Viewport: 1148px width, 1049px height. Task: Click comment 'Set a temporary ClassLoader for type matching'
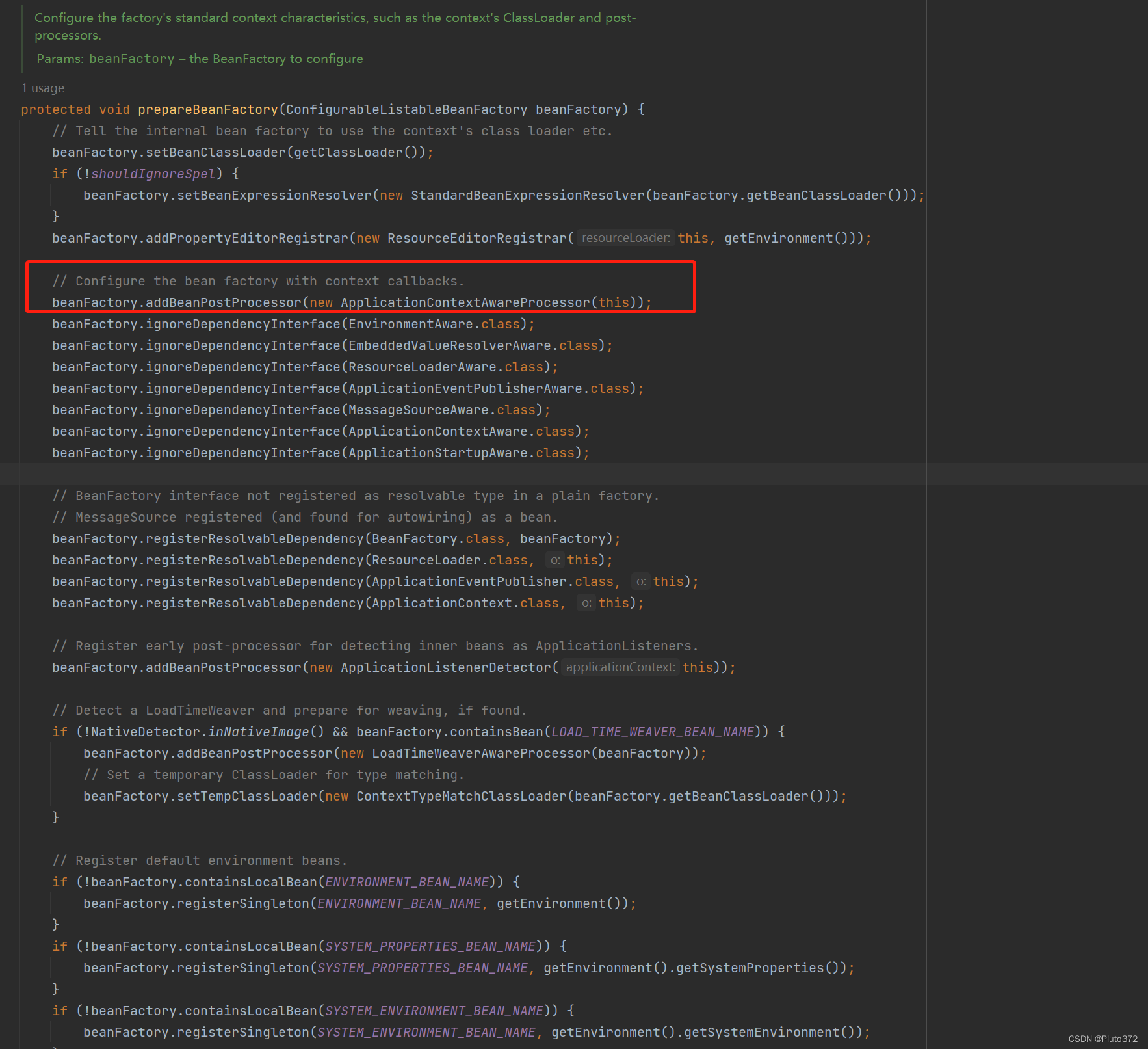point(274,775)
